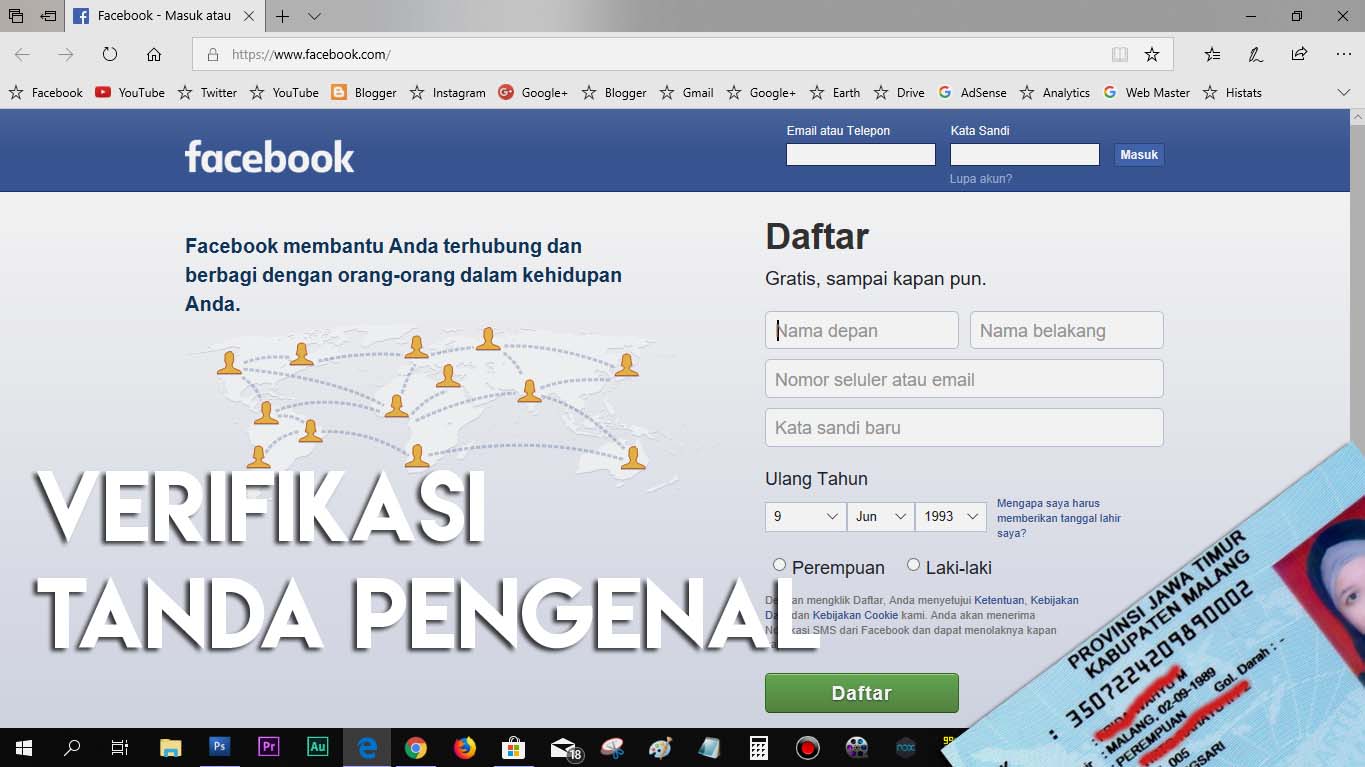Open a new browser tab
The height and width of the screenshot is (767, 1365).
tap(283, 16)
